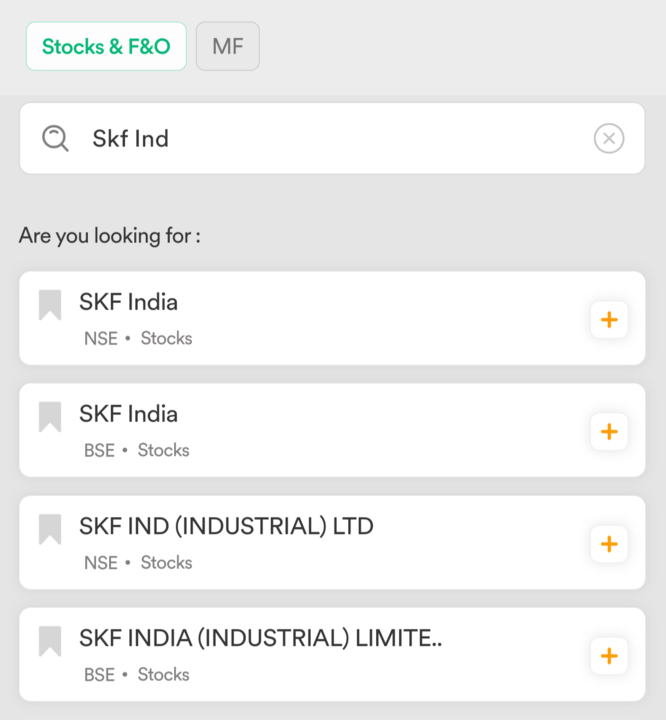Switch to Stocks & F&O tab

(x=106, y=47)
